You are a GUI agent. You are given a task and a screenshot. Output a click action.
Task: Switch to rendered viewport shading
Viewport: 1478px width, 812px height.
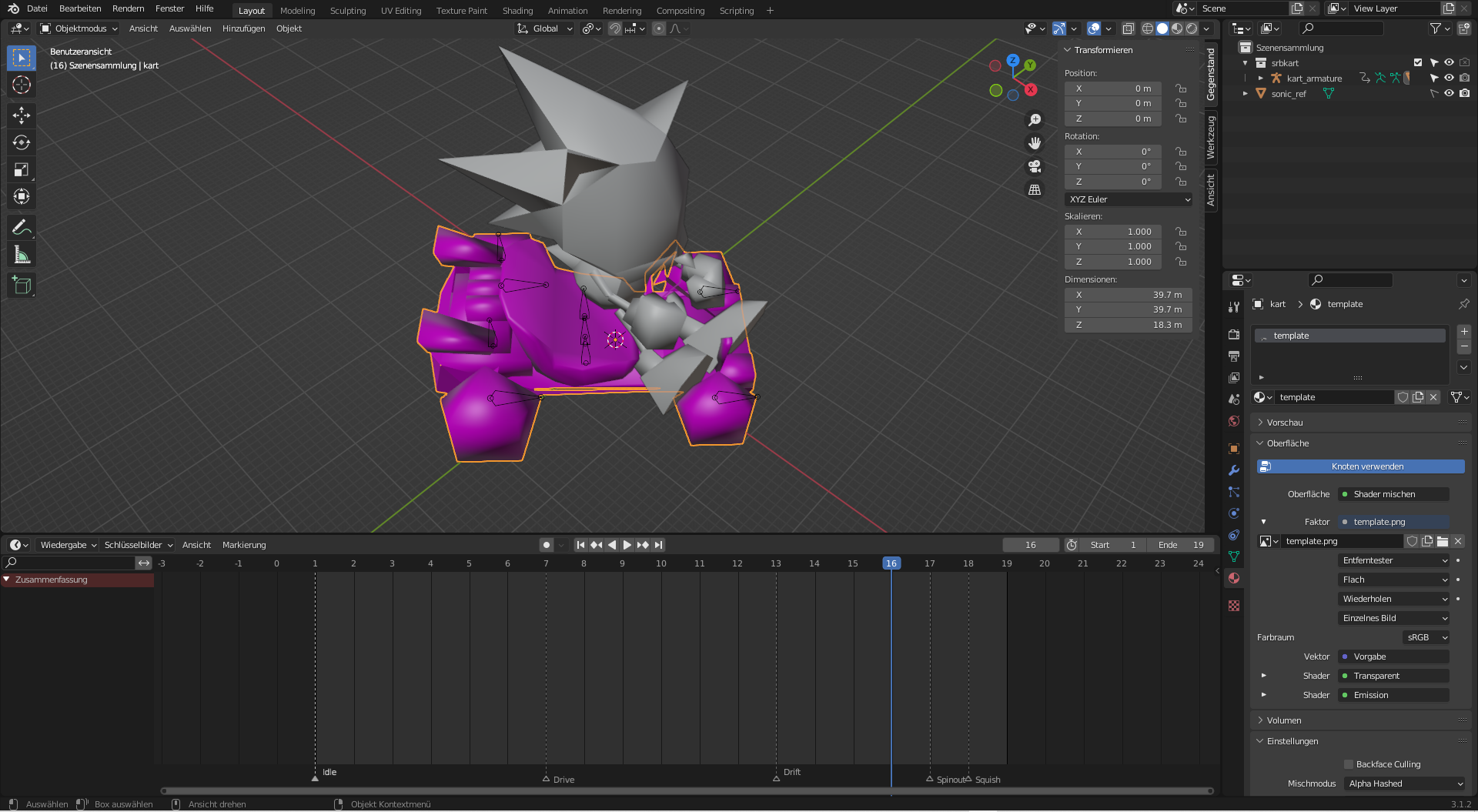(1192, 28)
